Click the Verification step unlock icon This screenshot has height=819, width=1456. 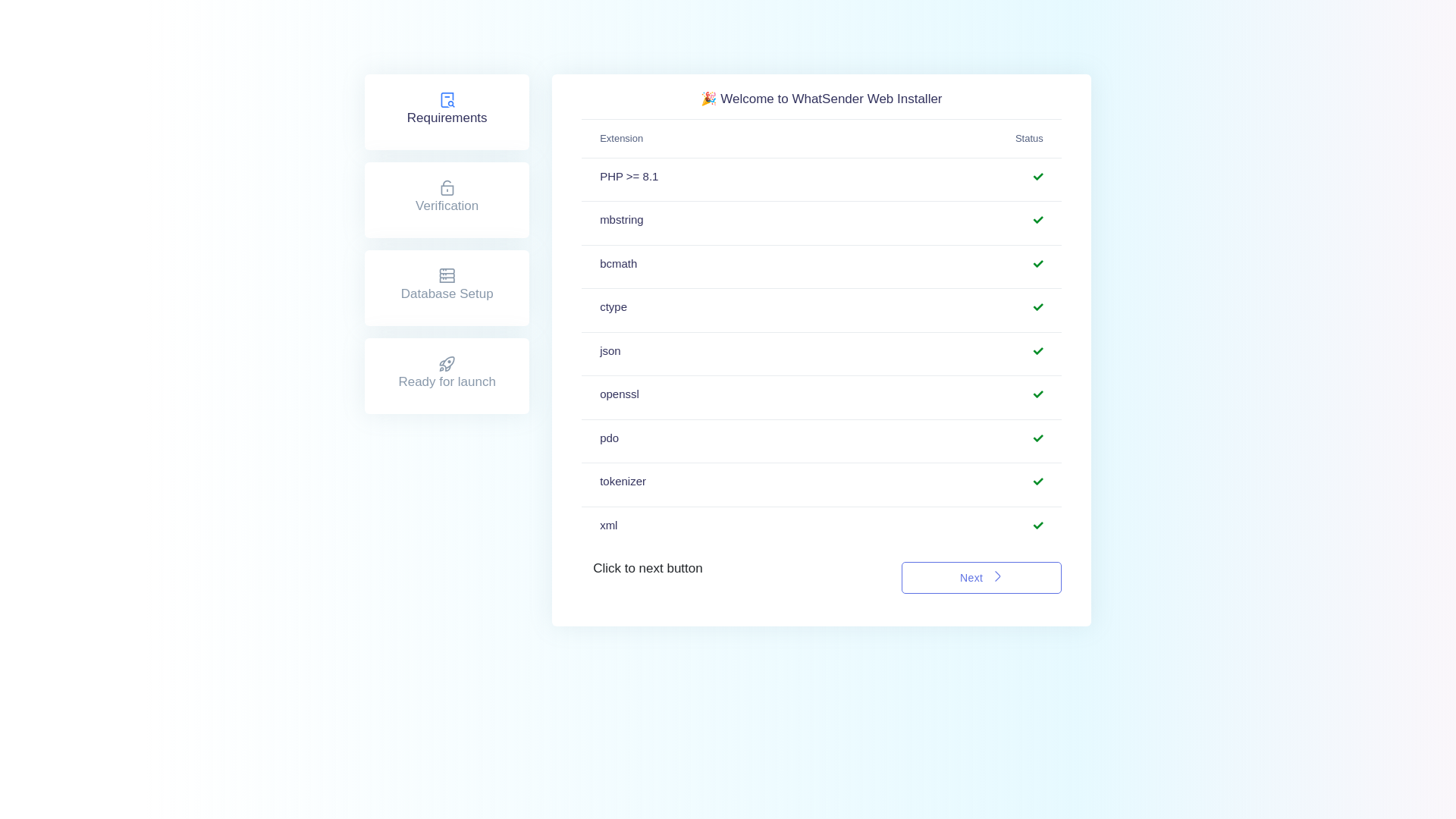[447, 188]
